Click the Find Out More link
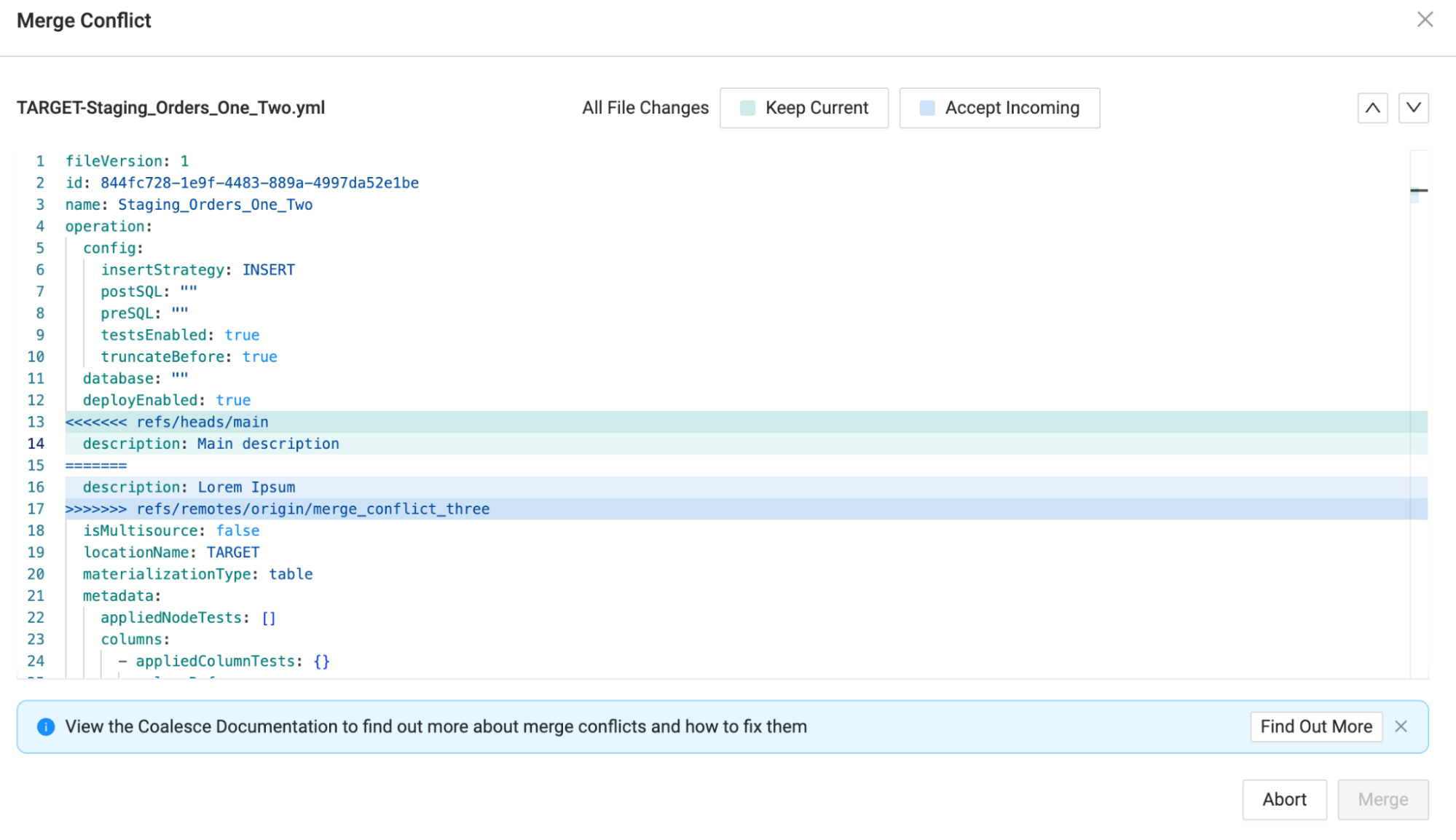Screen dimensions: 1456x840 tap(1317, 726)
